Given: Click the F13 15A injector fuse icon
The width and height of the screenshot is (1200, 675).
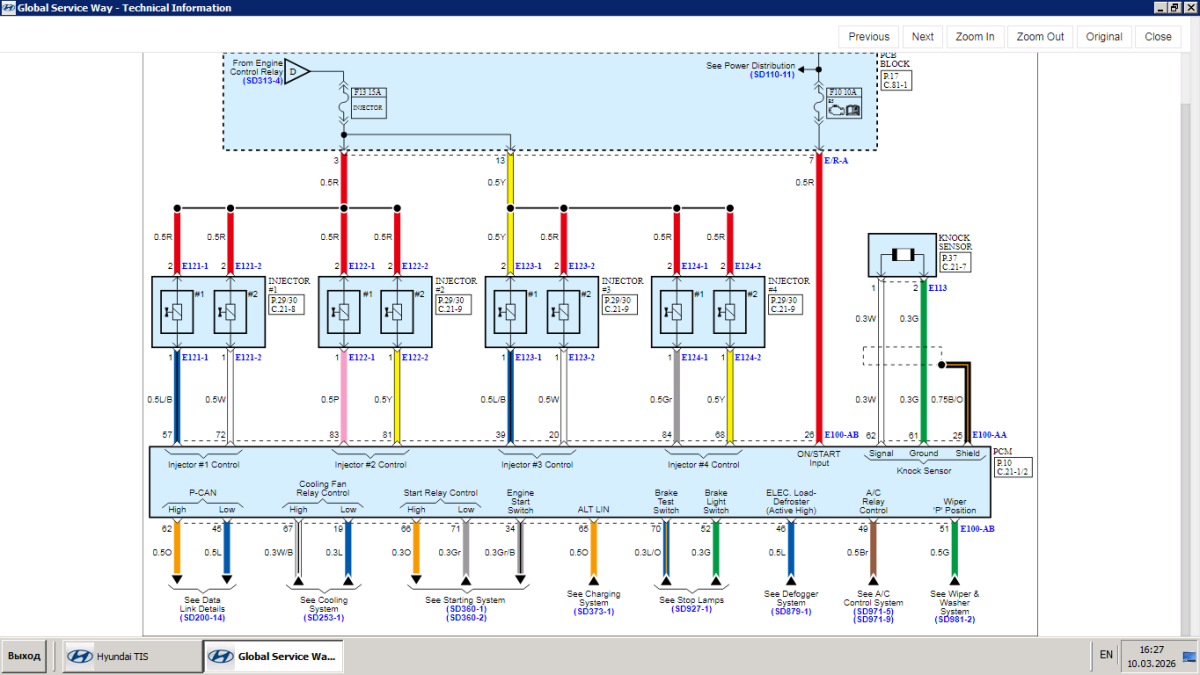Looking at the screenshot, I should pos(368,101).
